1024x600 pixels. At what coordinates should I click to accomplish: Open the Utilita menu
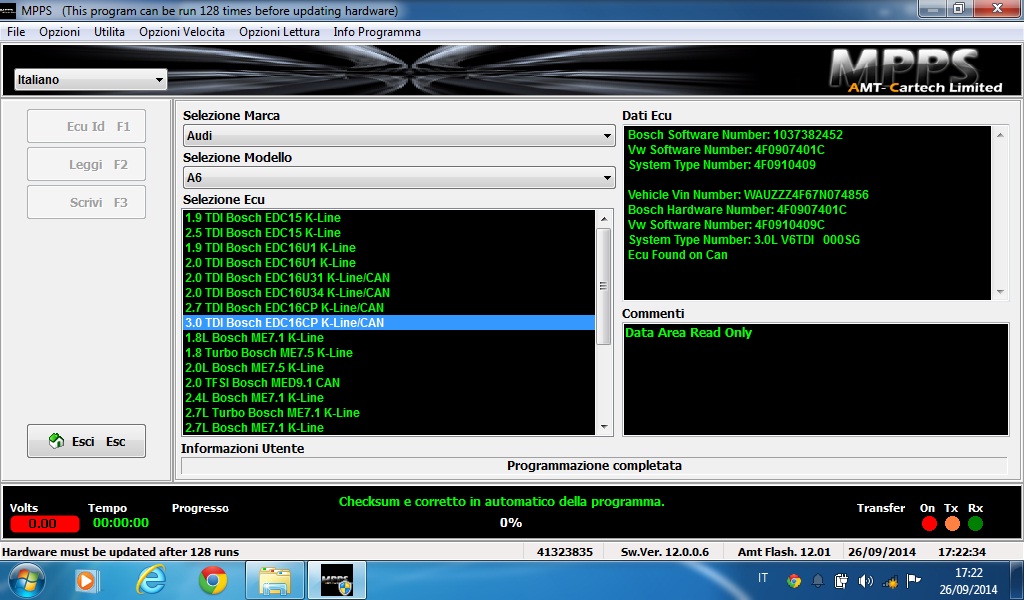(109, 32)
